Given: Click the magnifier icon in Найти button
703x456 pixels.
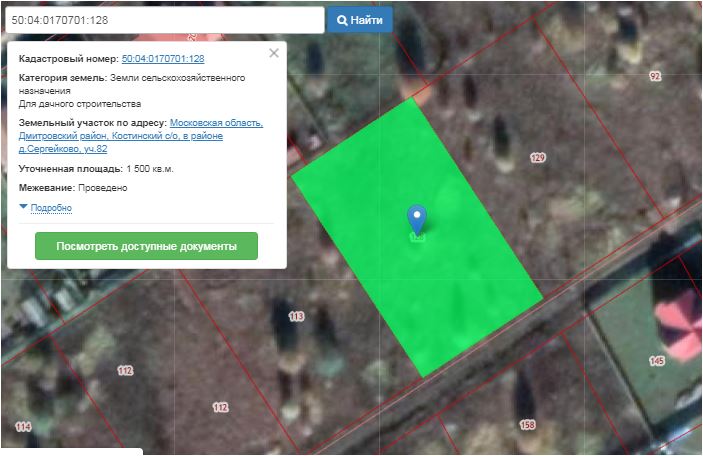Looking at the screenshot, I should tap(341, 20).
